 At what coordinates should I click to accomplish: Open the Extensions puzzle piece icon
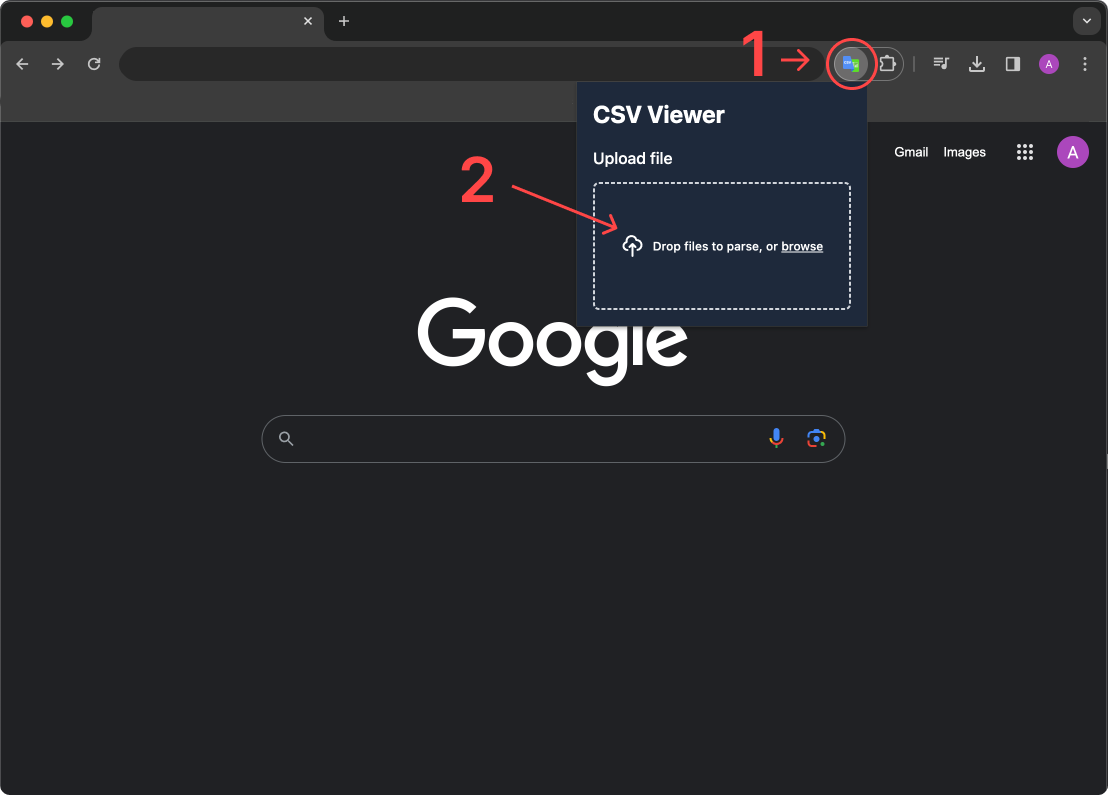click(889, 63)
